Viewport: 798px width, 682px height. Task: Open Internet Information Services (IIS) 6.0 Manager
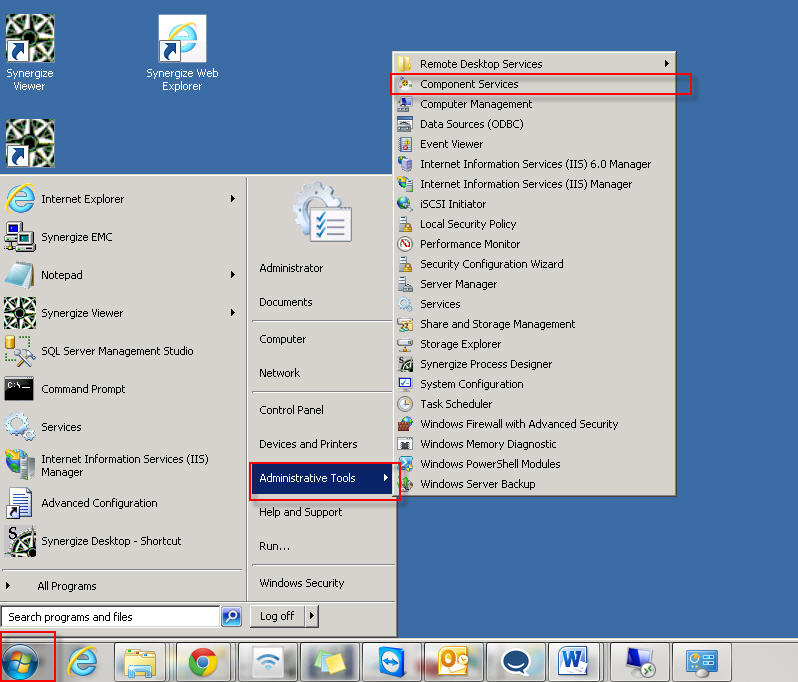point(534,164)
